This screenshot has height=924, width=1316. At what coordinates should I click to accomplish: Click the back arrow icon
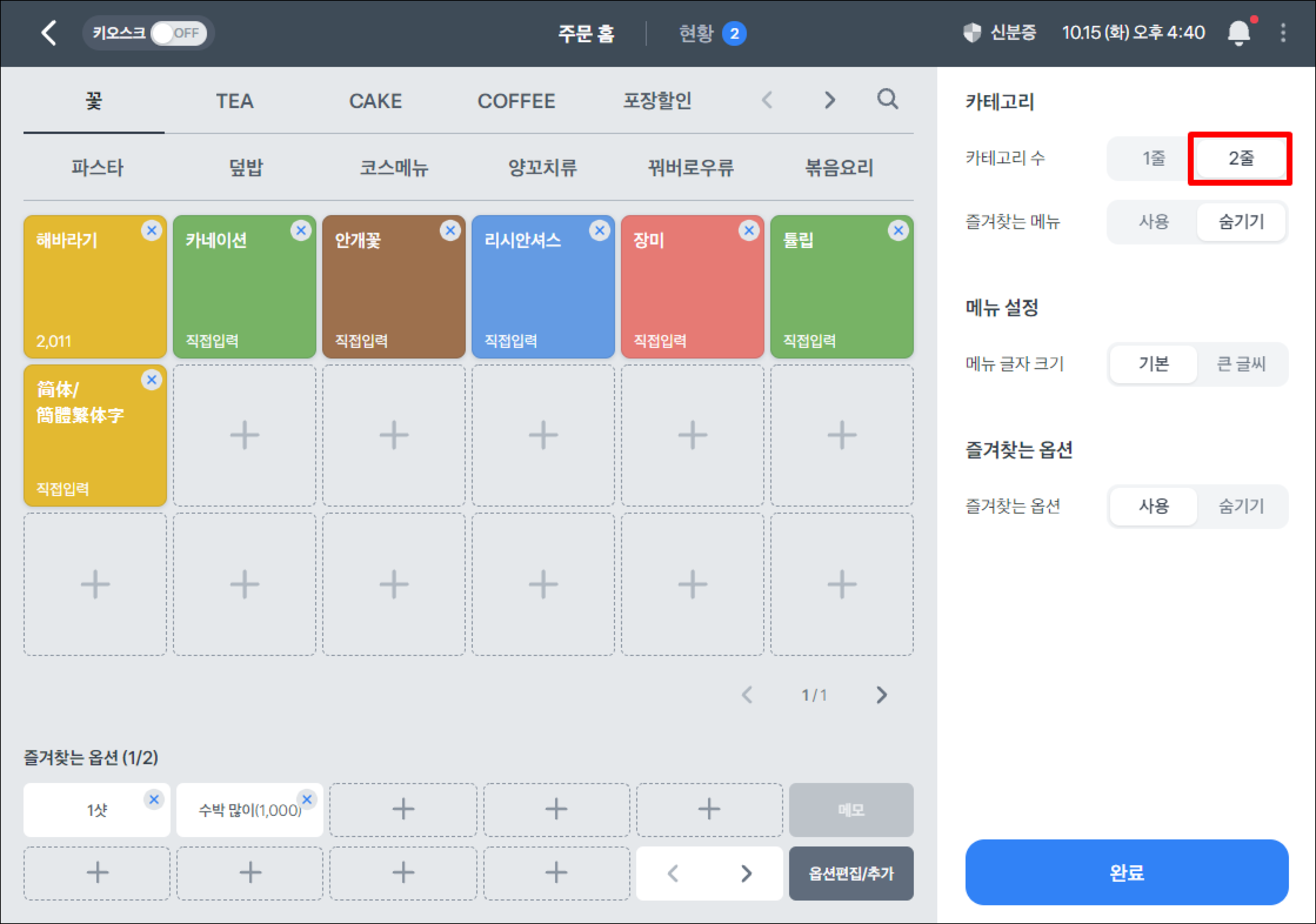(49, 33)
